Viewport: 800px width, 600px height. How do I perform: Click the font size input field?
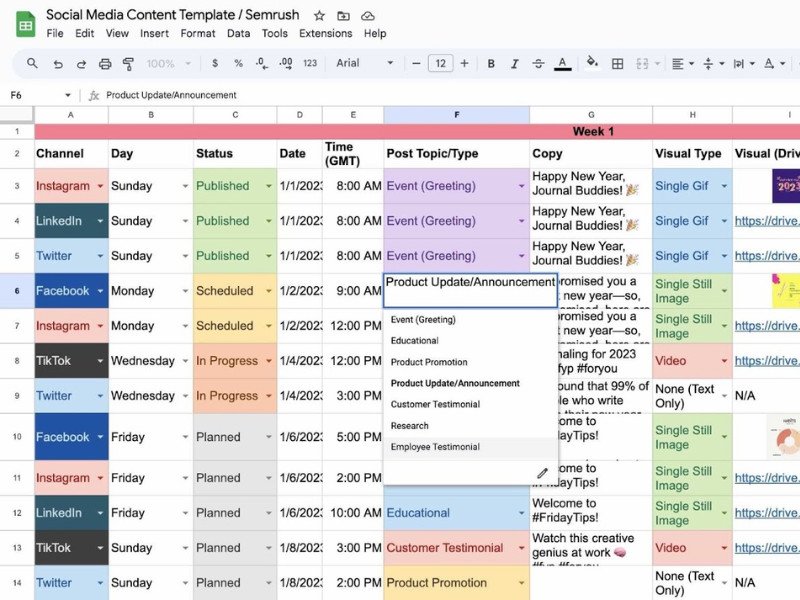click(440, 63)
